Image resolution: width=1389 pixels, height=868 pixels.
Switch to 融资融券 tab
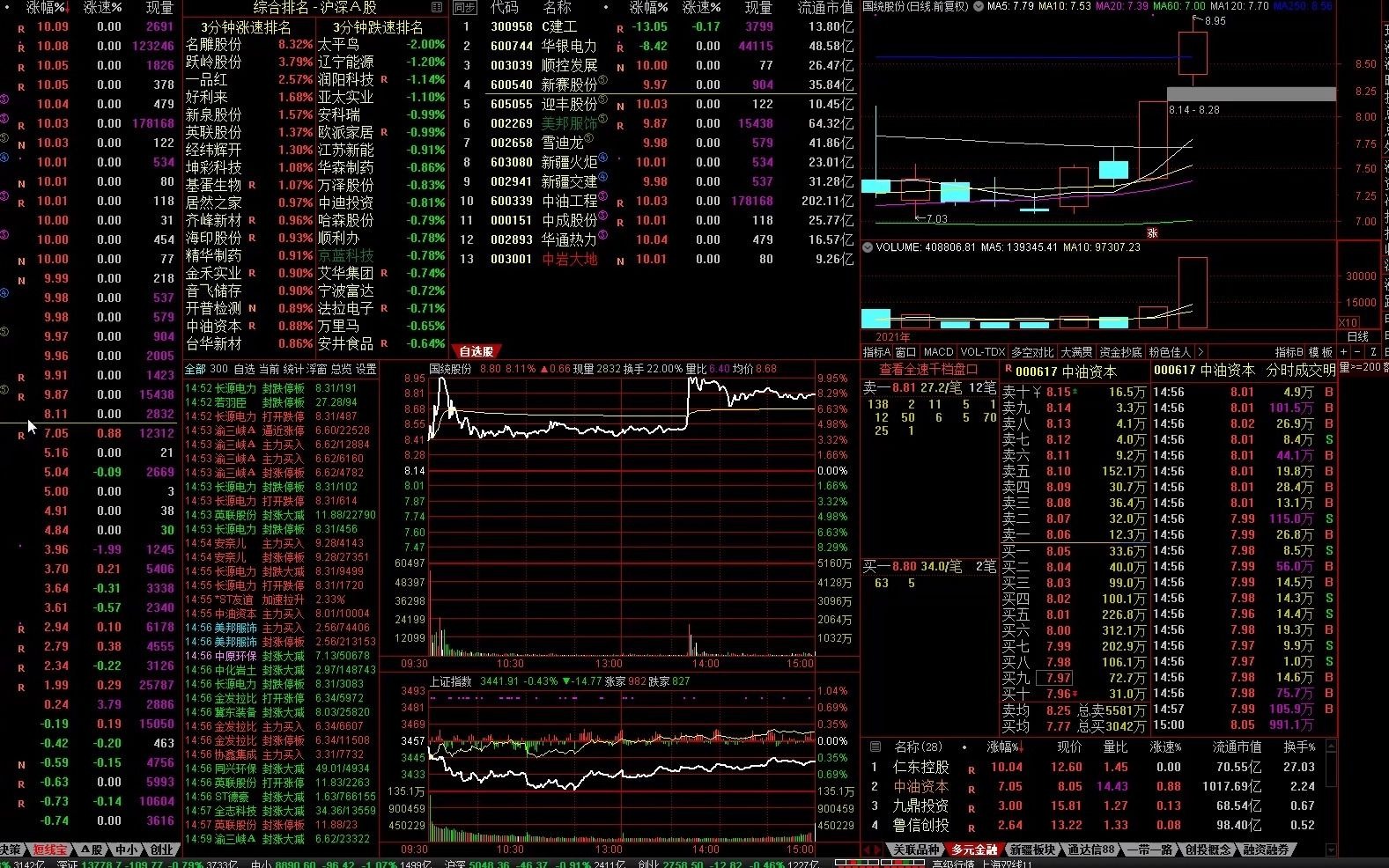pos(1266,850)
